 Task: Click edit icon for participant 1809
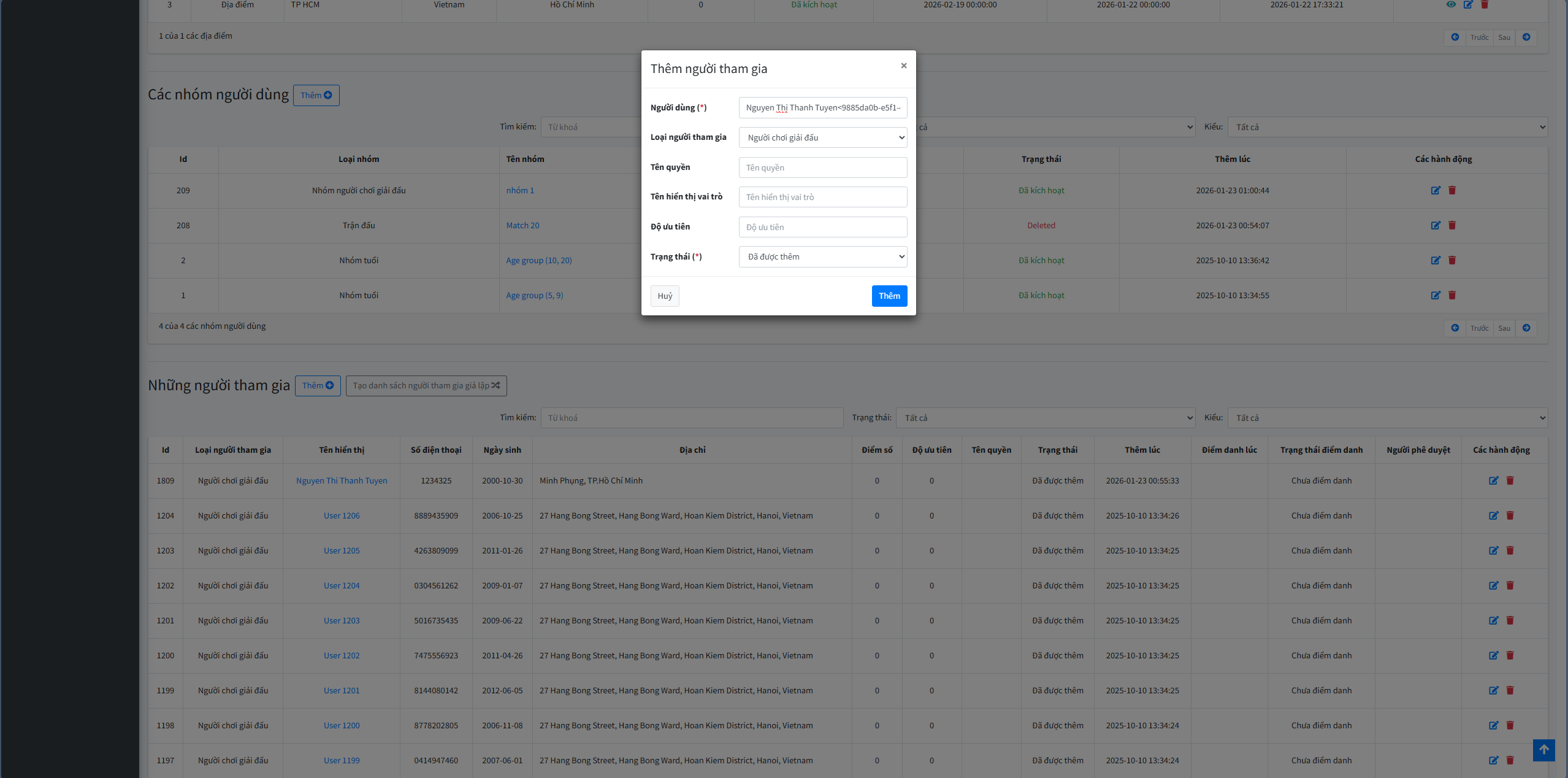(1493, 480)
